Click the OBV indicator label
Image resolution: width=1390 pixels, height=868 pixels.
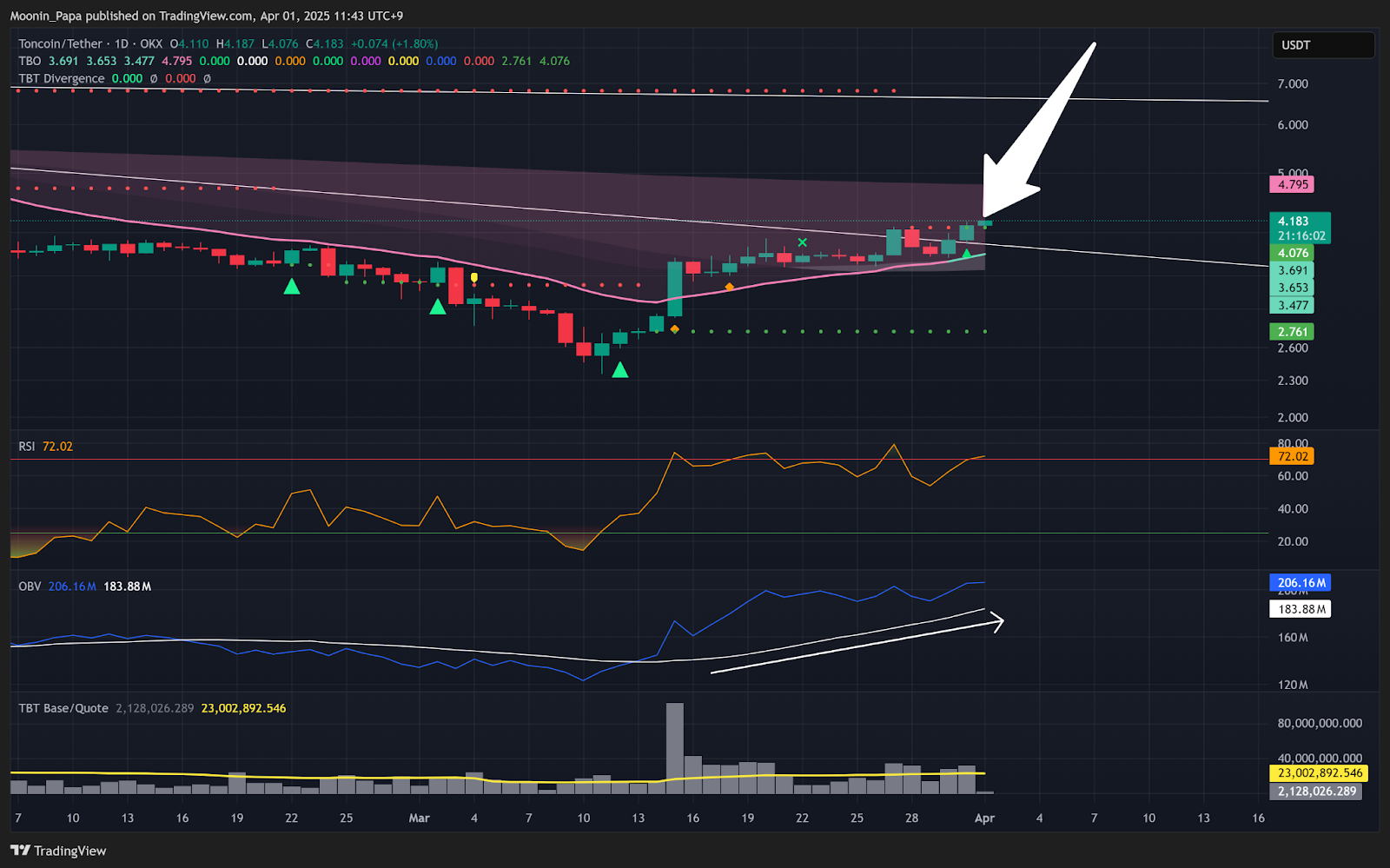pyautogui.click(x=30, y=586)
